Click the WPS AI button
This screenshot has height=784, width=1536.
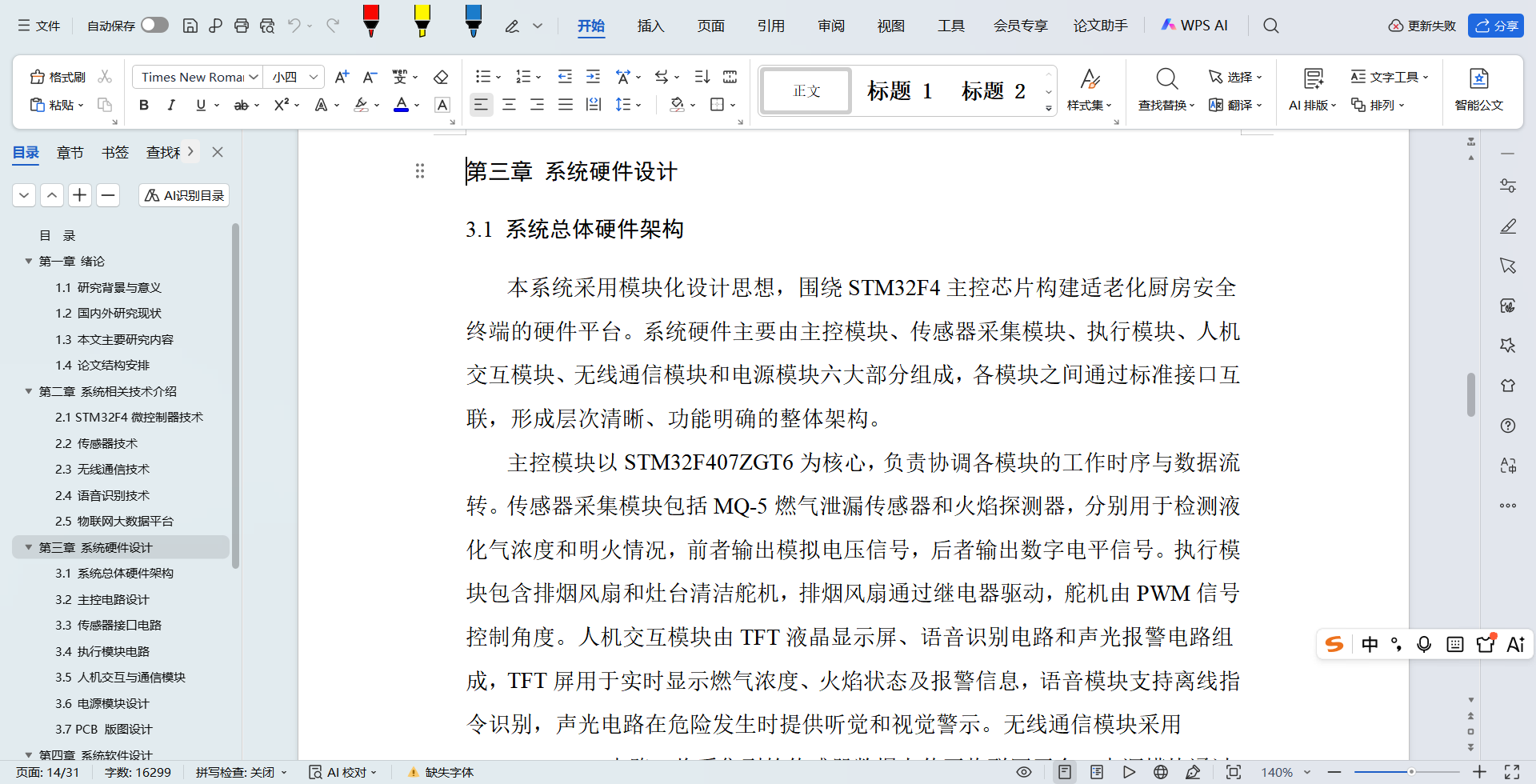[x=1194, y=26]
